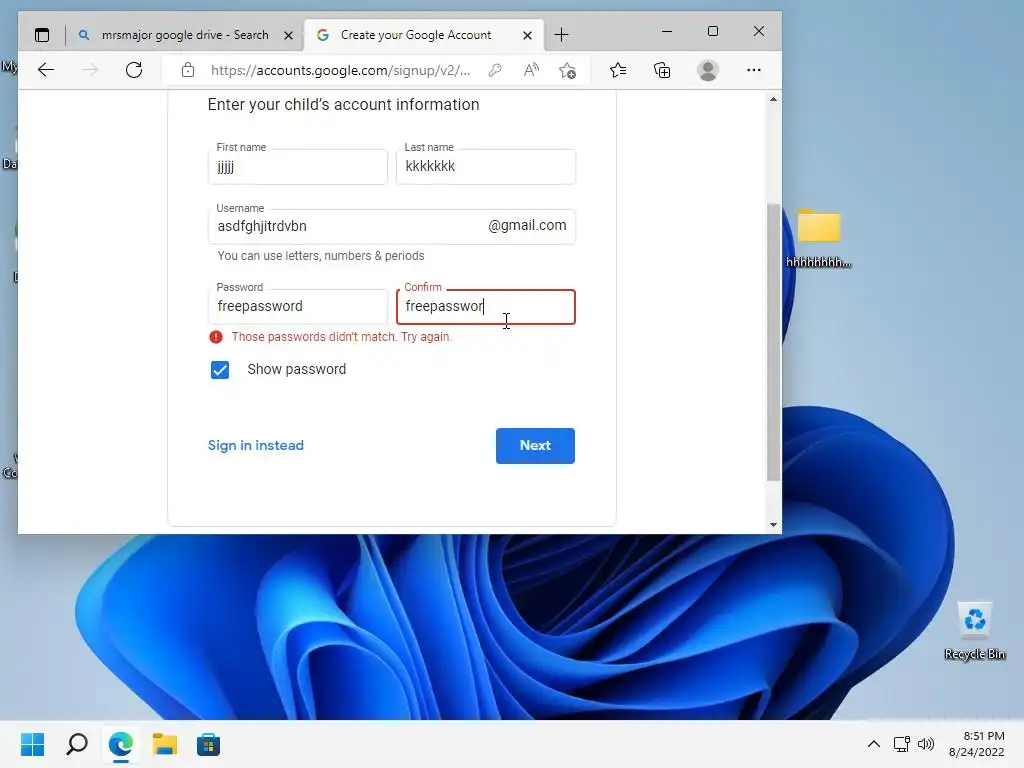
Task: Switch to mrsmajor google drive Search tab
Action: coord(185,35)
